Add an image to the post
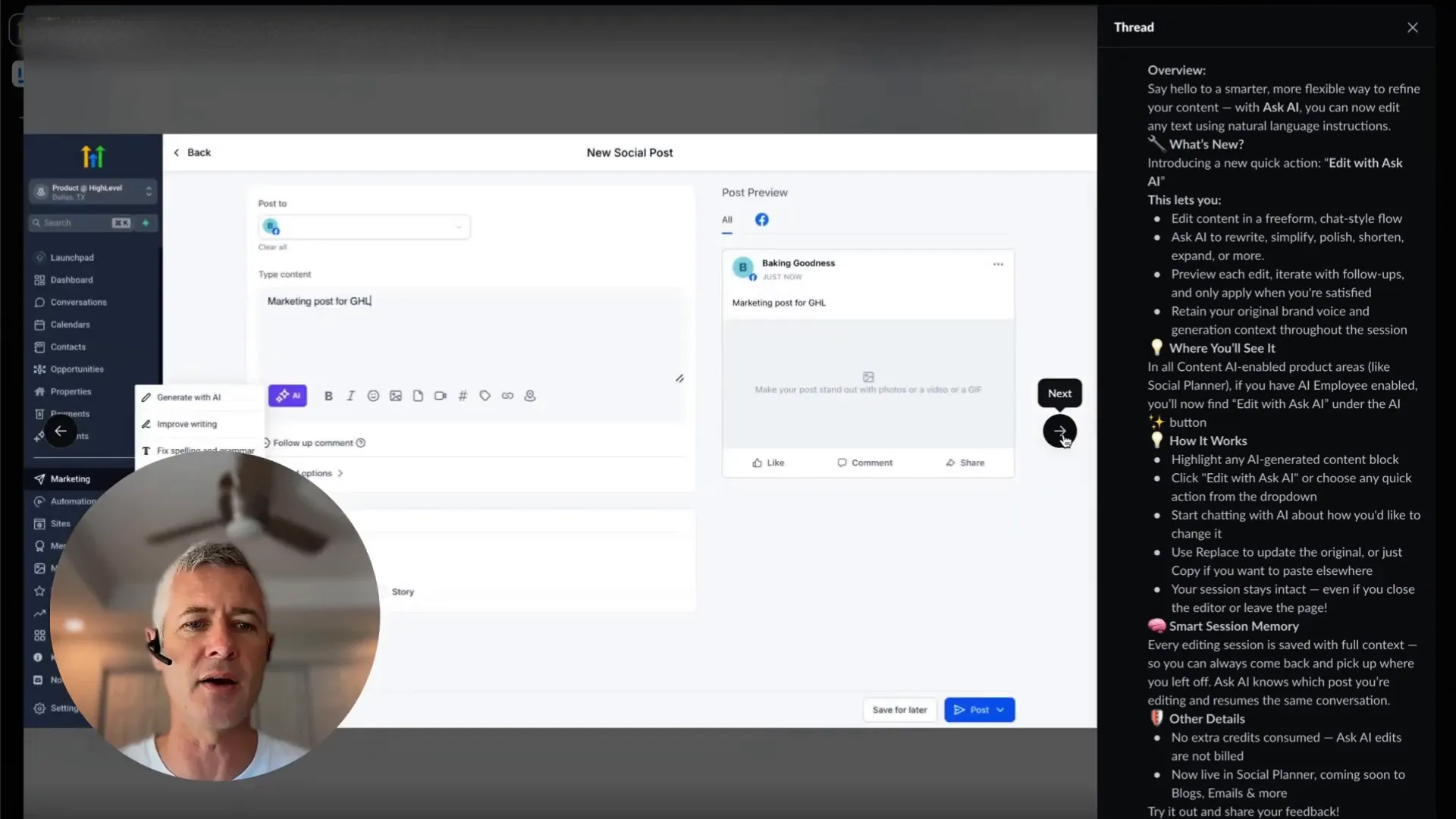The height and width of the screenshot is (819, 1456). point(396,396)
